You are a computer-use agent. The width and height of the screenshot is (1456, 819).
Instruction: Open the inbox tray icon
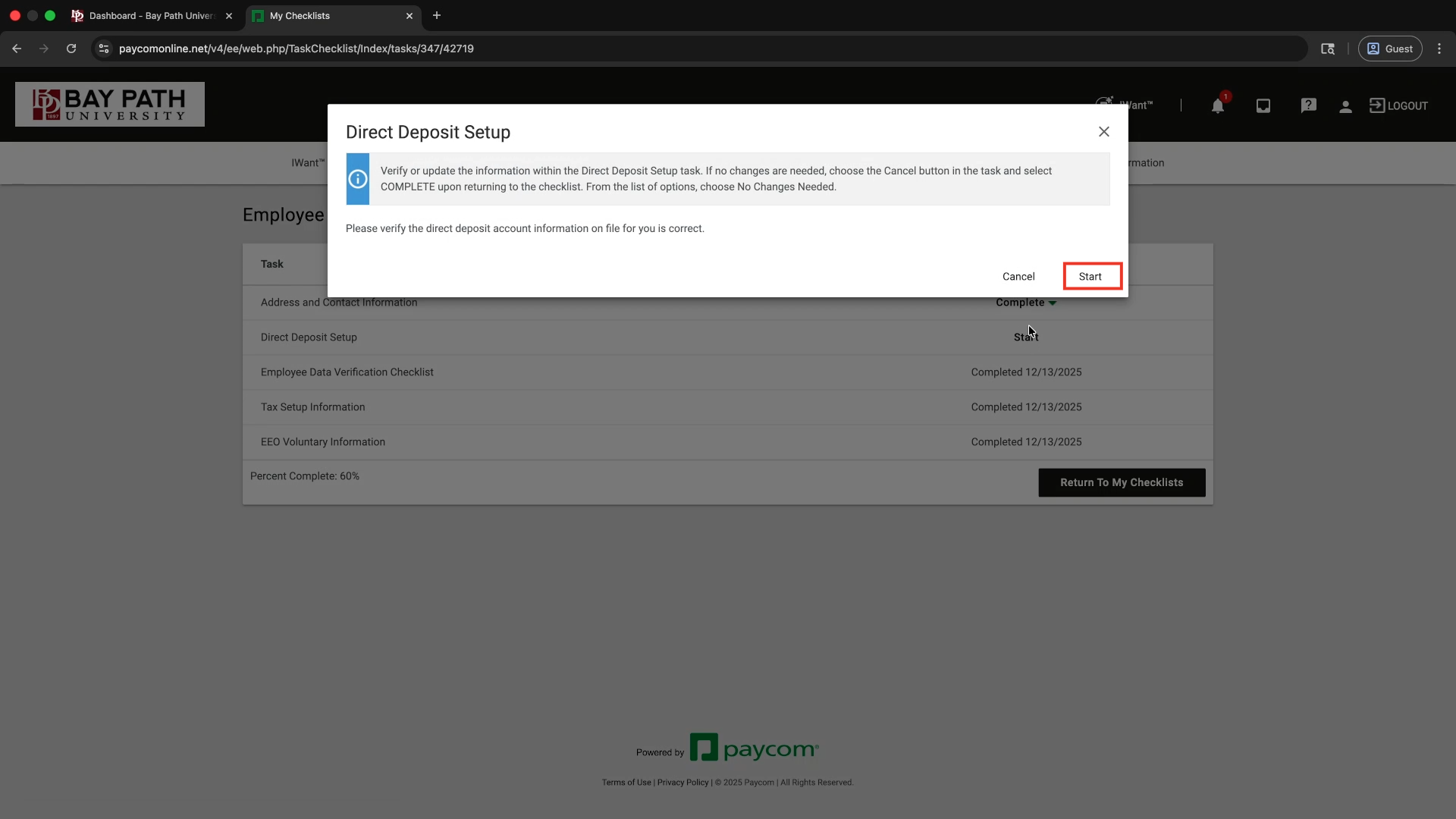1263,106
